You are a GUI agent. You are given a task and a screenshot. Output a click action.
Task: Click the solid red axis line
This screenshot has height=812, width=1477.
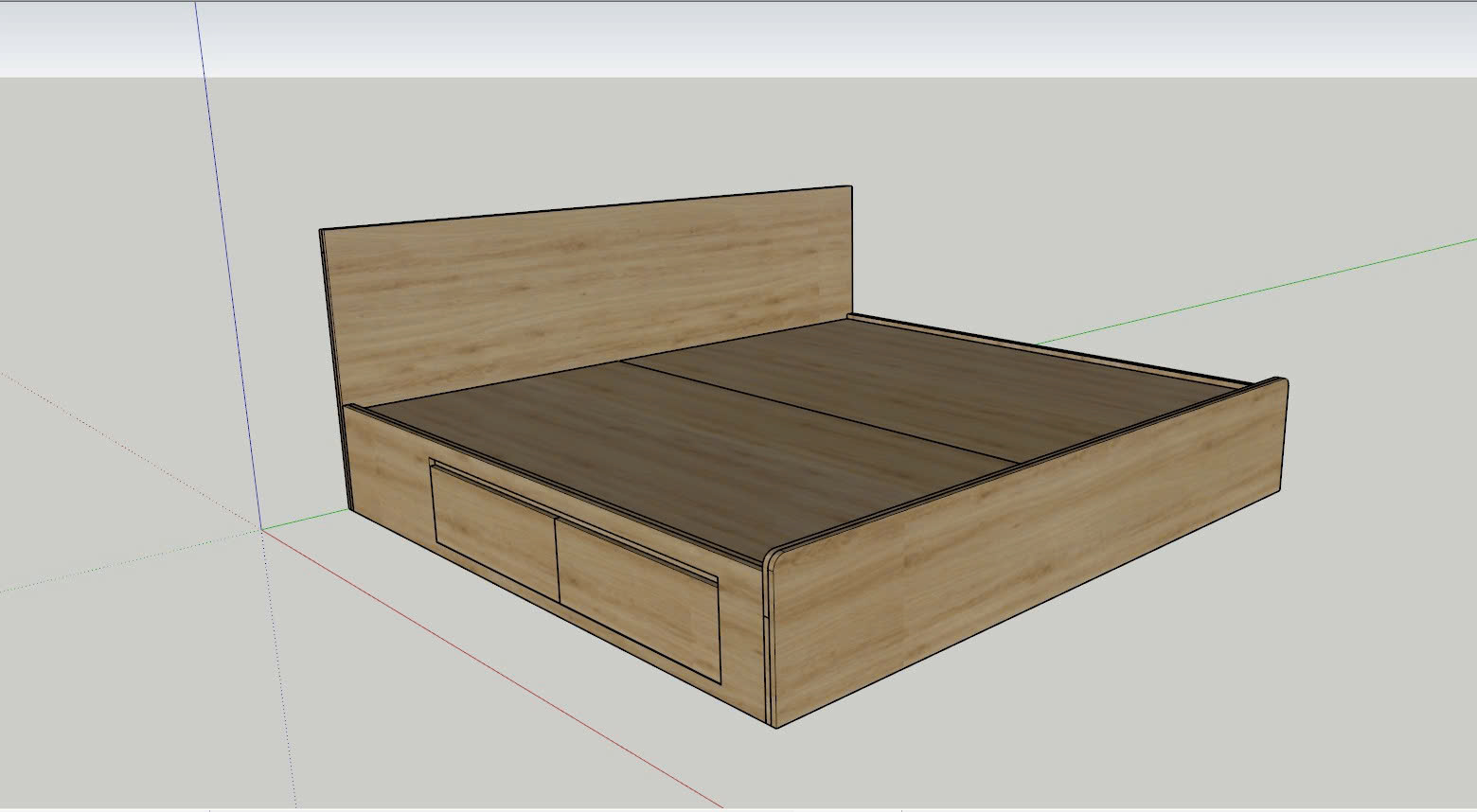tap(492, 667)
